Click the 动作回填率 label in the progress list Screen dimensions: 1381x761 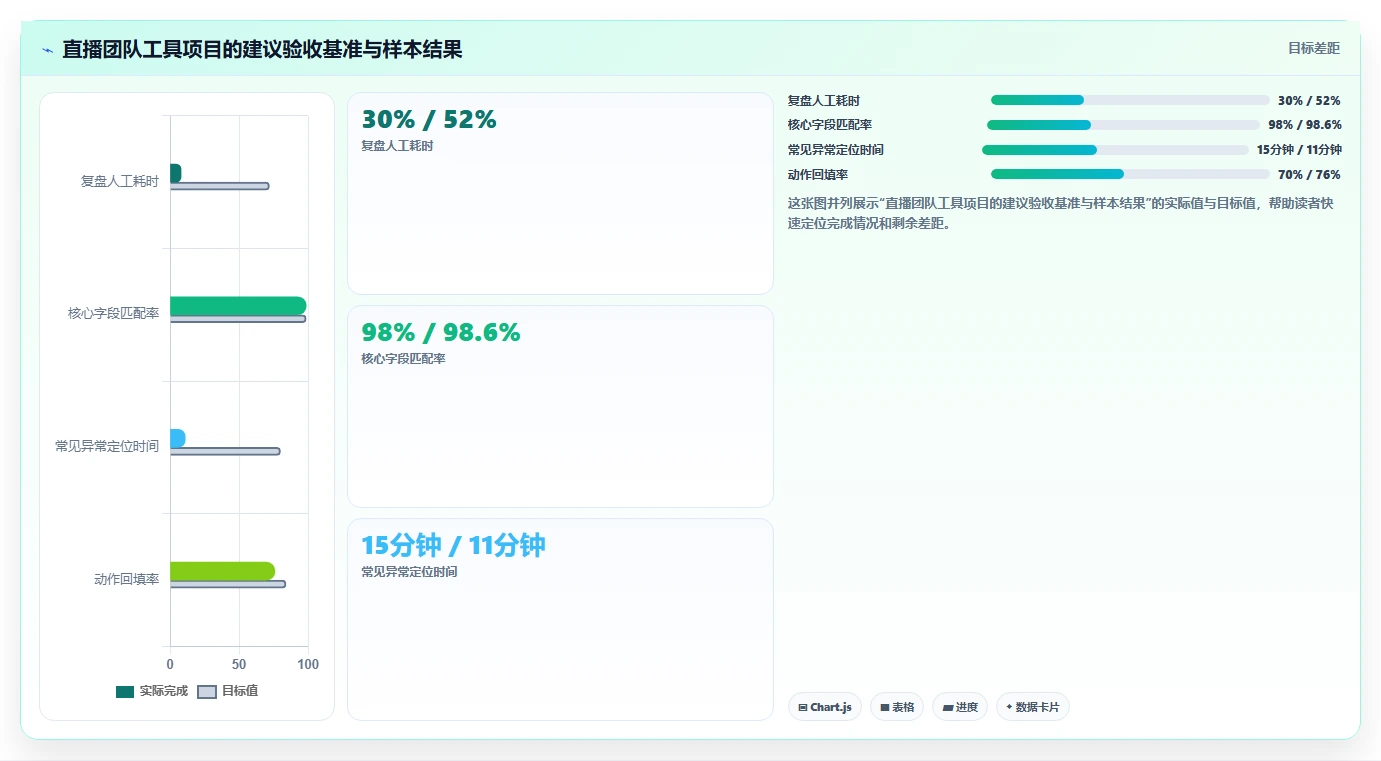pyautogui.click(x=818, y=175)
